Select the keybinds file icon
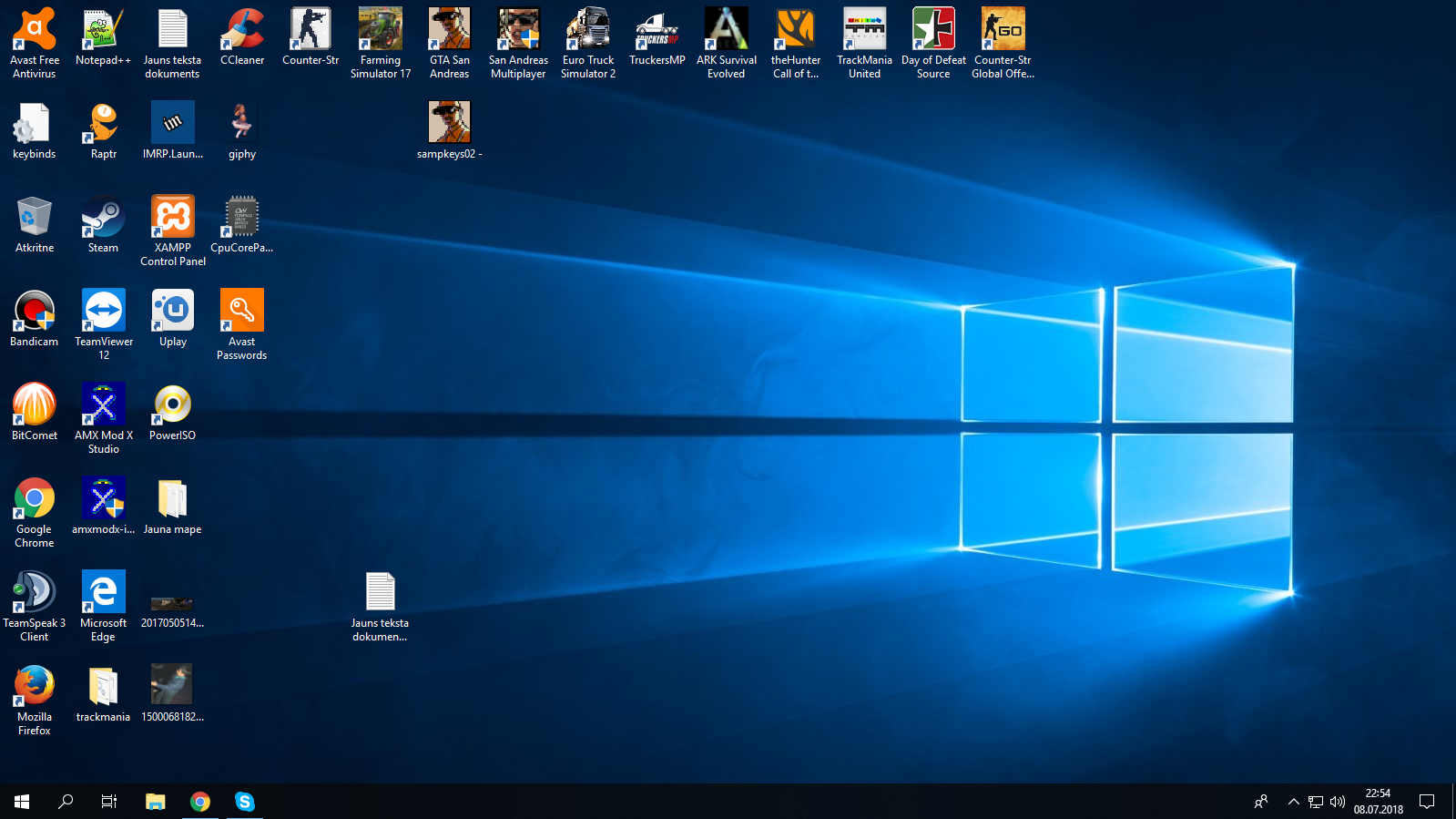 click(x=35, y=130)
